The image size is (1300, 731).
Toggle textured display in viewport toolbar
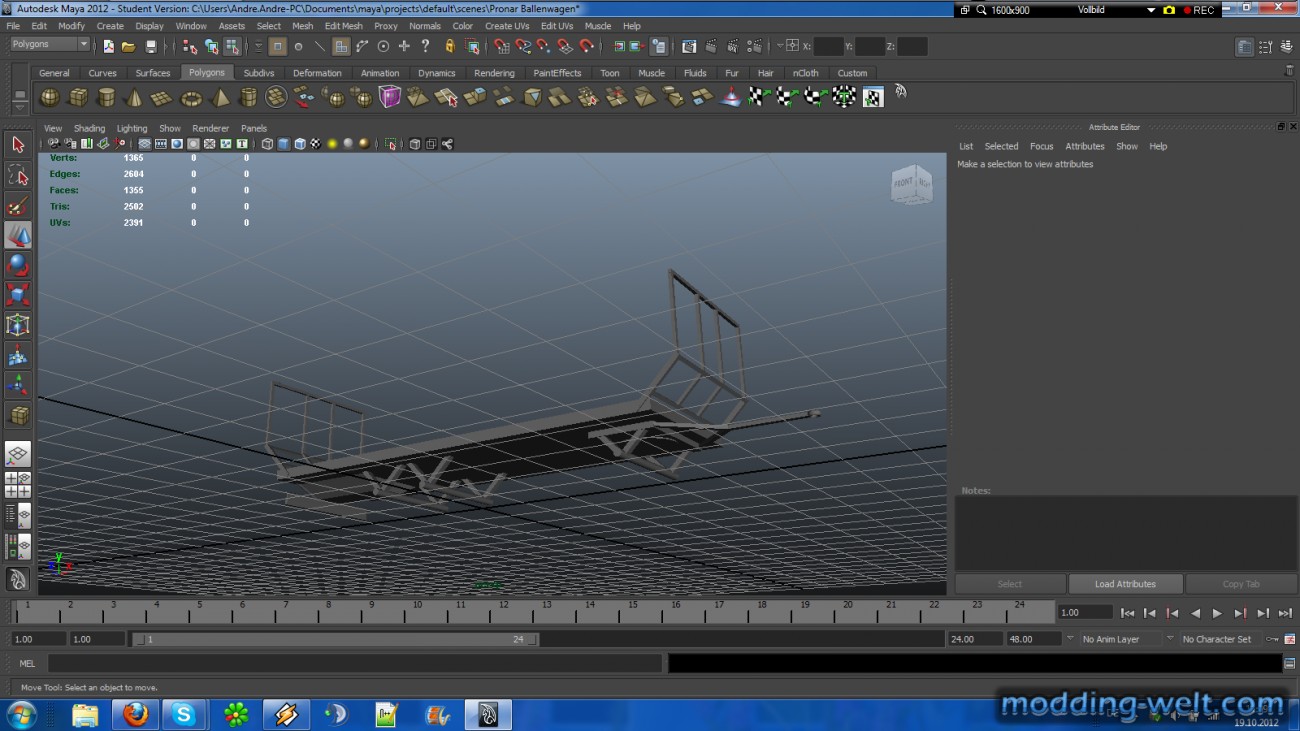click(315, 144)
